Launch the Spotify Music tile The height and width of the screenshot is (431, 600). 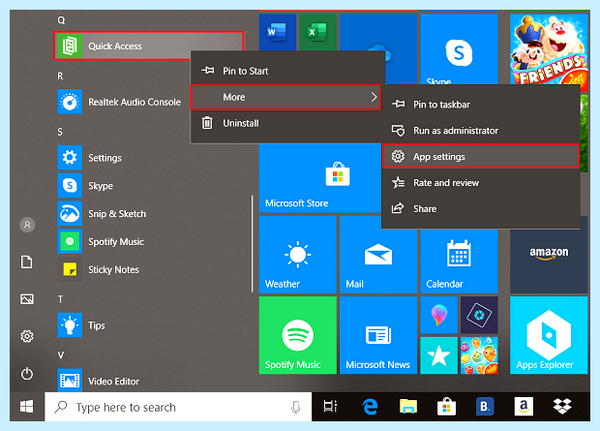[x=298, y=335]
